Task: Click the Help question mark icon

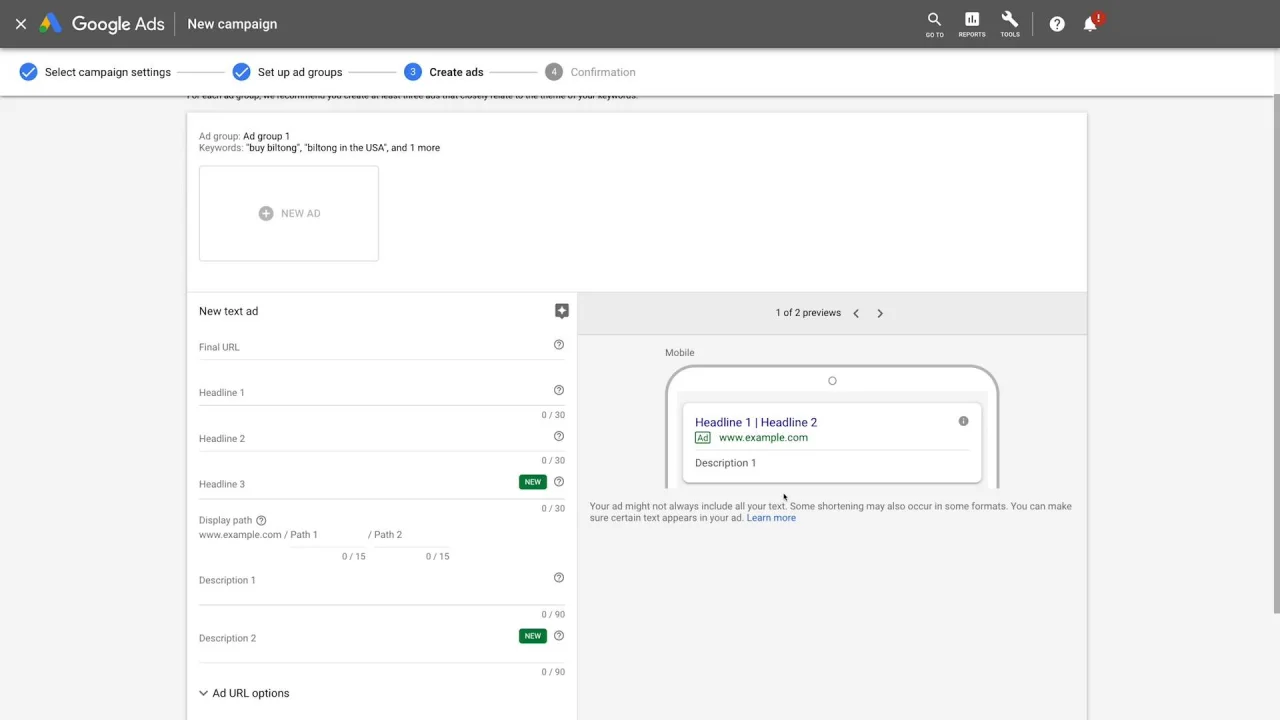Action: click(1057, 24)
